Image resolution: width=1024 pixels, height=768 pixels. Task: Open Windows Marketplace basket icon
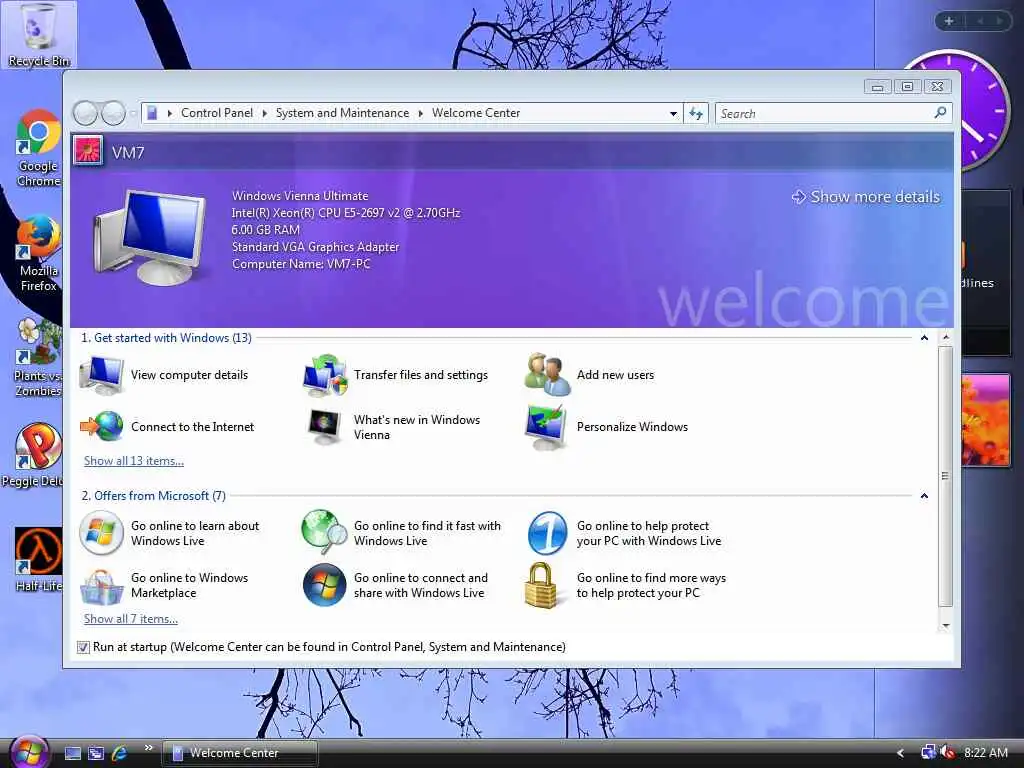[101, 586]
